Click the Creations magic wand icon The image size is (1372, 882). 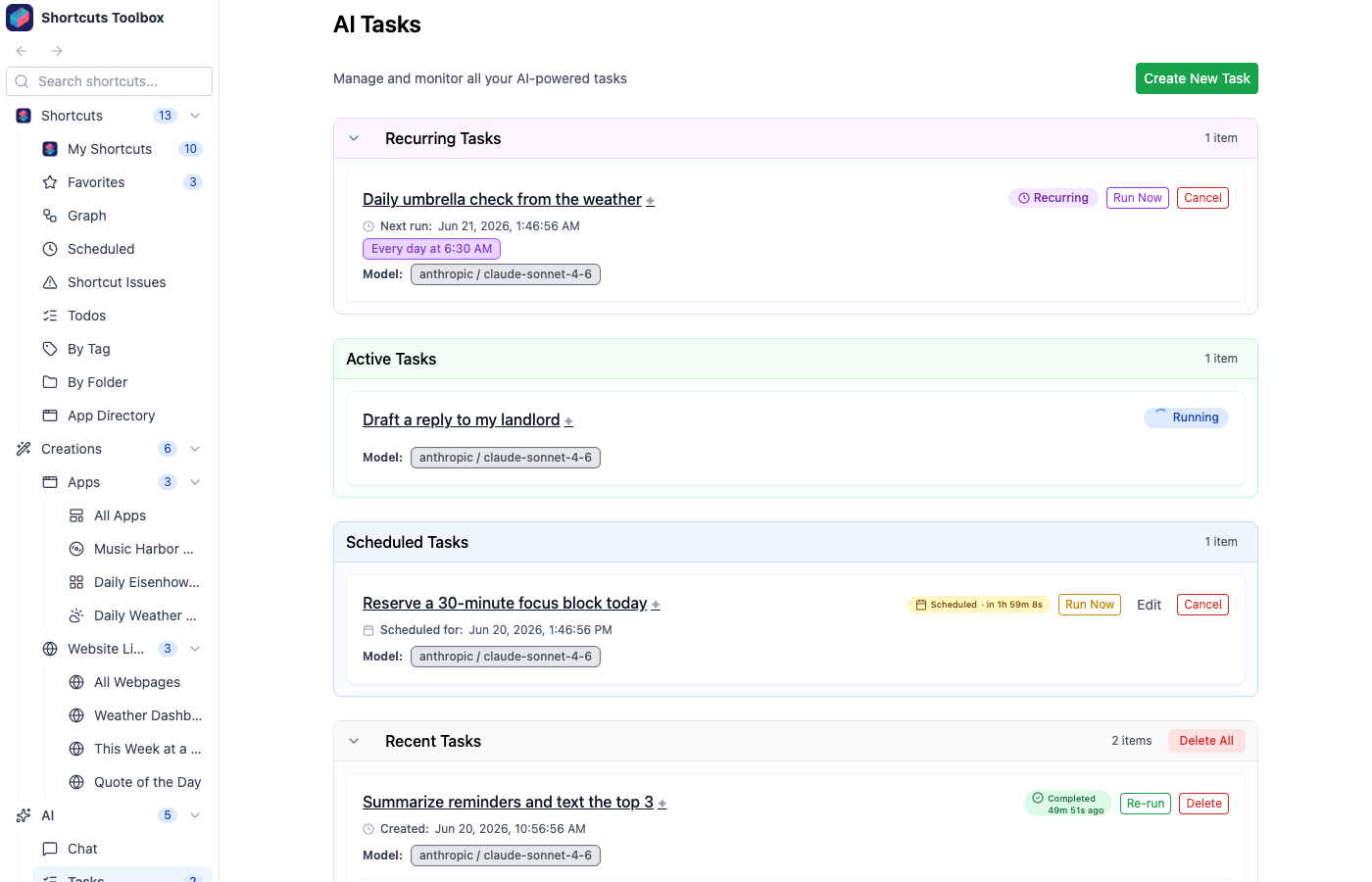(x=24, y=449)
